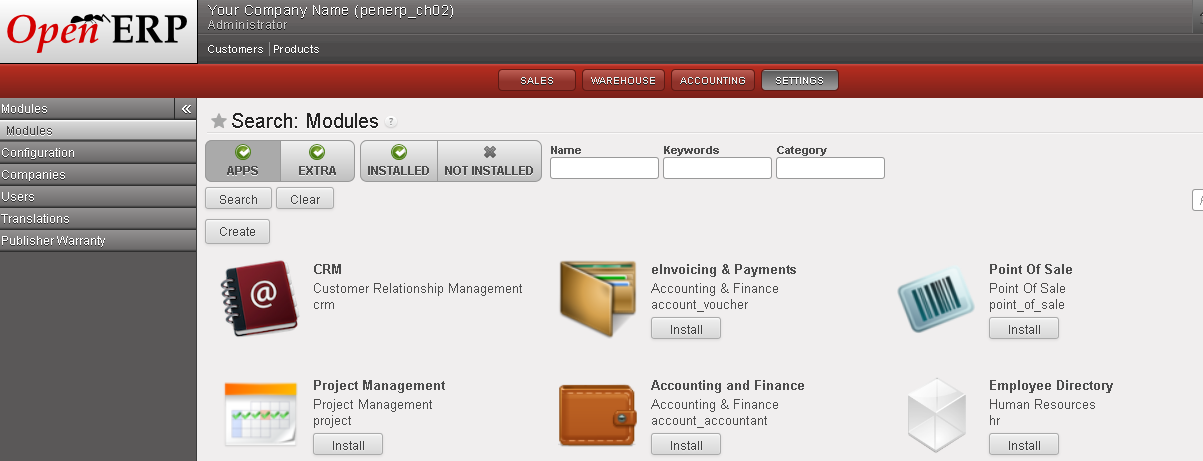Collapse the left sidebar with double-arrow icon
Viewport: 1203px width, 461px height.
pos(185,109)
